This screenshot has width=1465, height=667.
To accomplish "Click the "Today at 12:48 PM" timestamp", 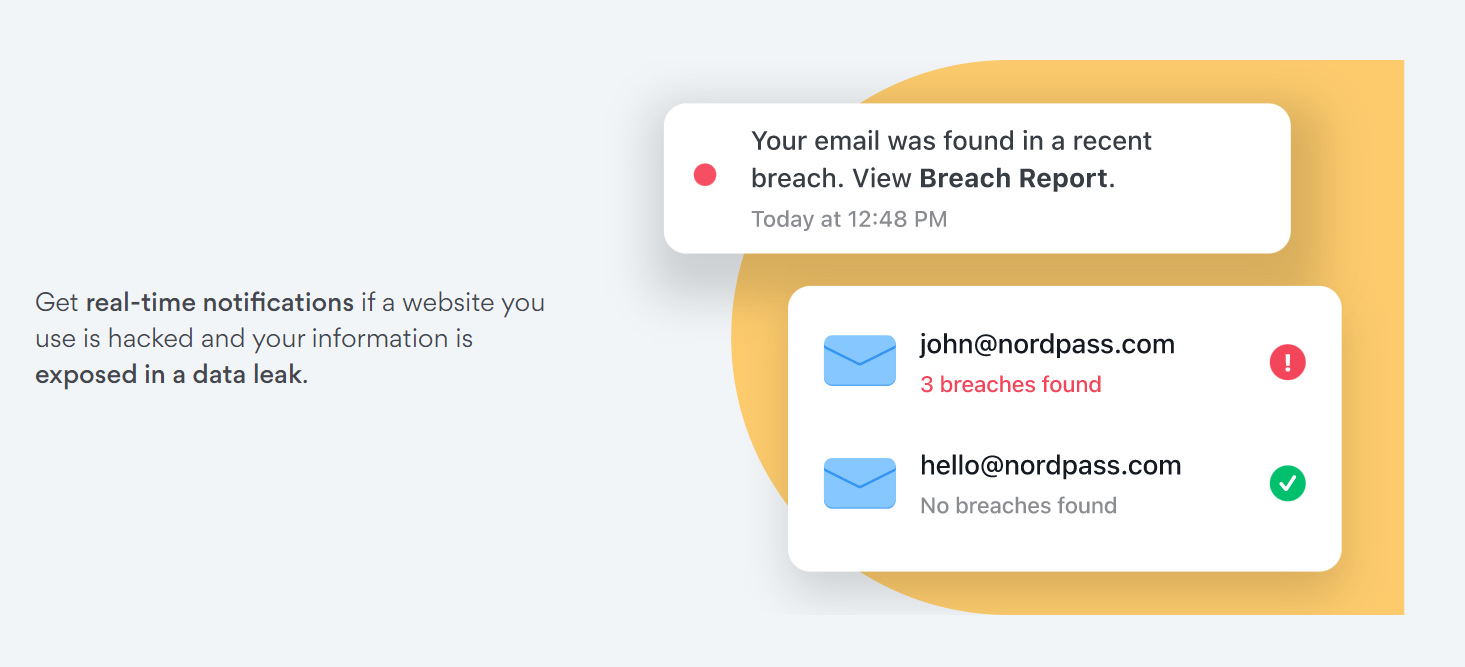I will [849, 219].
